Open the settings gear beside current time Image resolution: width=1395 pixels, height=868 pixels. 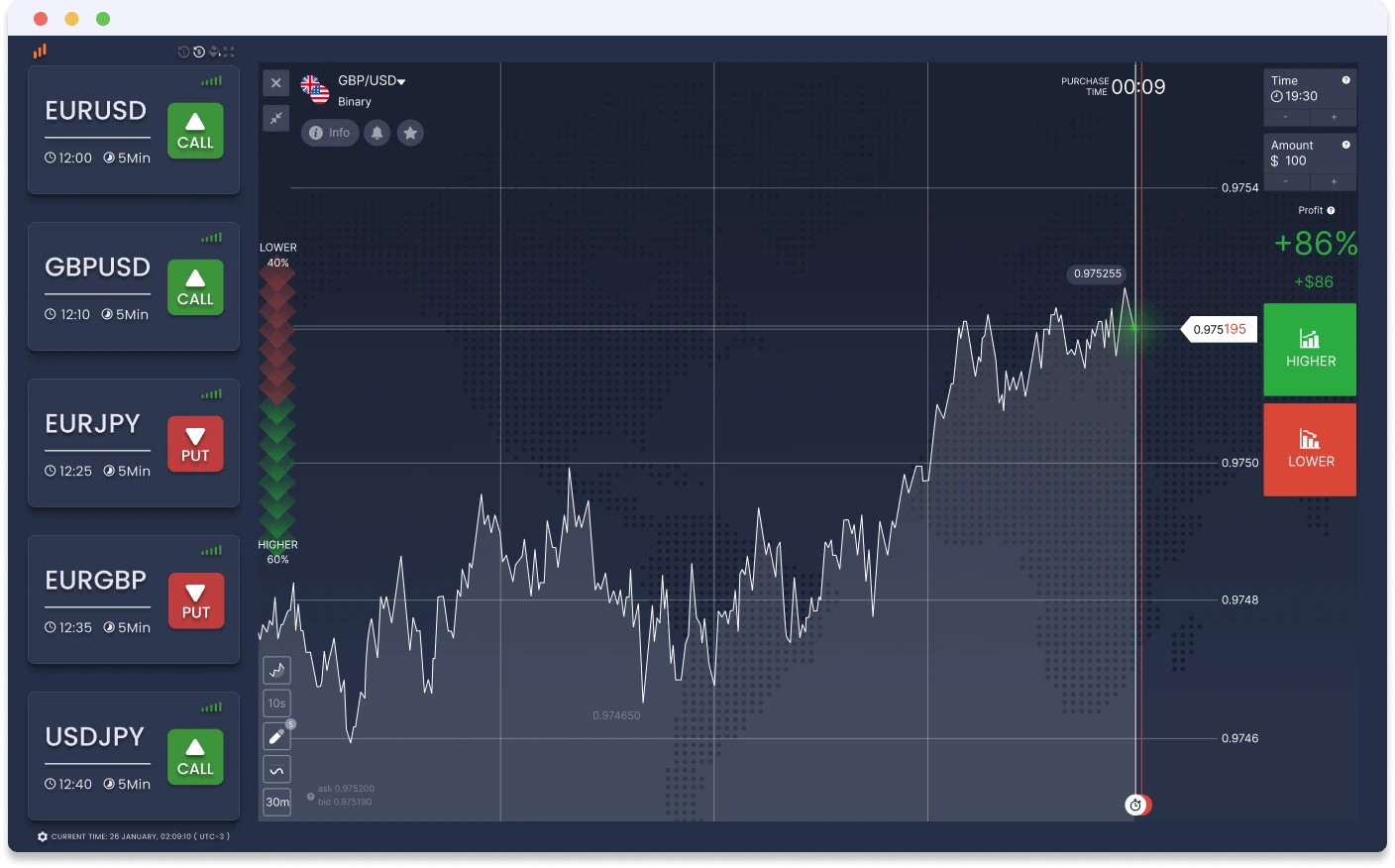(x=43, y=836)
